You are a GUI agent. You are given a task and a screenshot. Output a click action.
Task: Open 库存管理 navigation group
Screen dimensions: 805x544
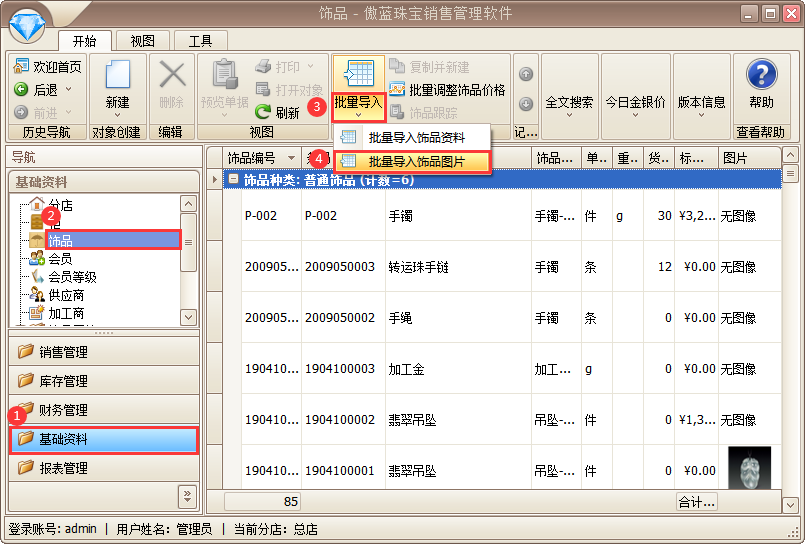[104, 380]
